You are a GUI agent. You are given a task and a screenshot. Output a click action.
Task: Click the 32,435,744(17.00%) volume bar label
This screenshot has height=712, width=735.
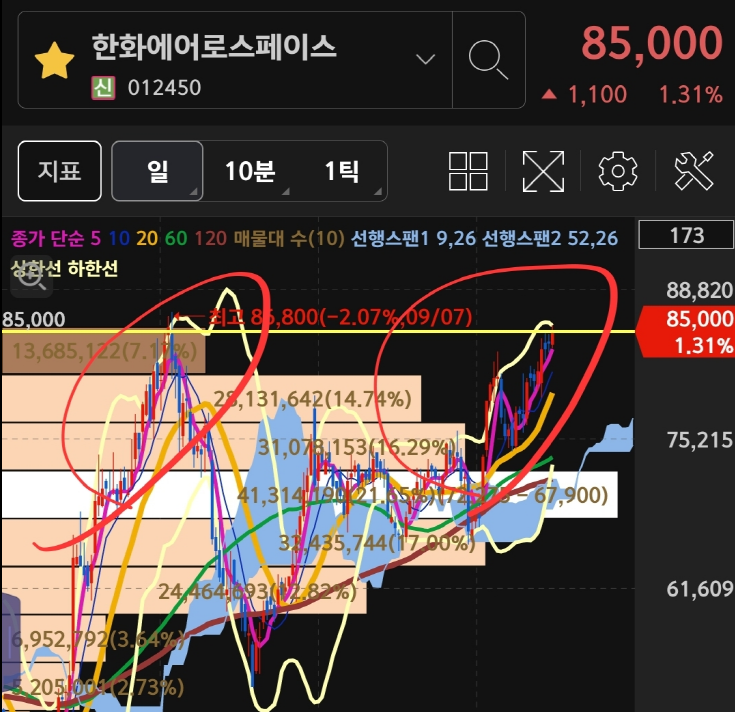coord(377,543)
